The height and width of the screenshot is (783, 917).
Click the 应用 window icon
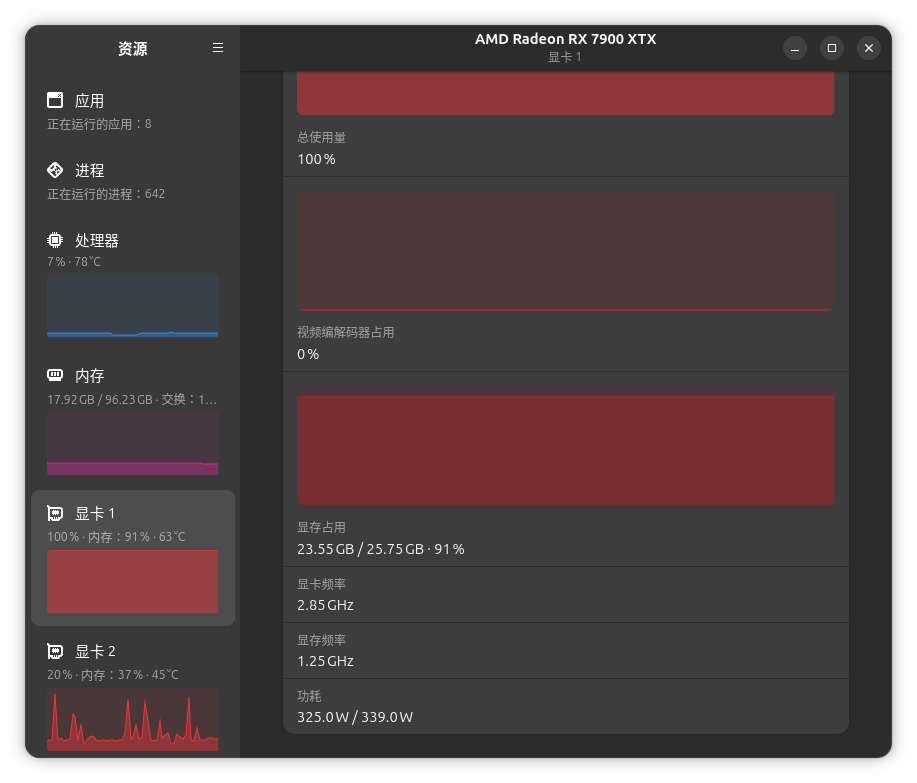click(x=55, y=100)
